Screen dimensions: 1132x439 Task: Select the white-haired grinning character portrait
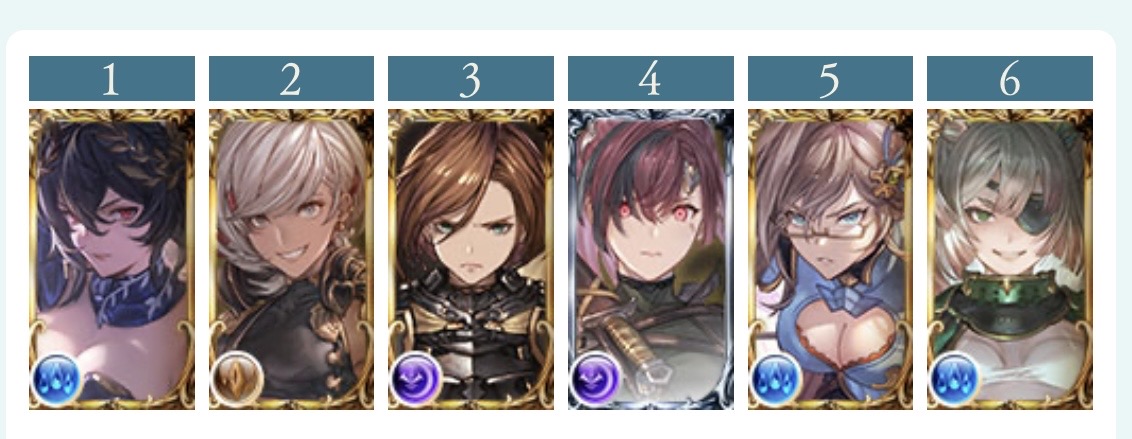292,259
